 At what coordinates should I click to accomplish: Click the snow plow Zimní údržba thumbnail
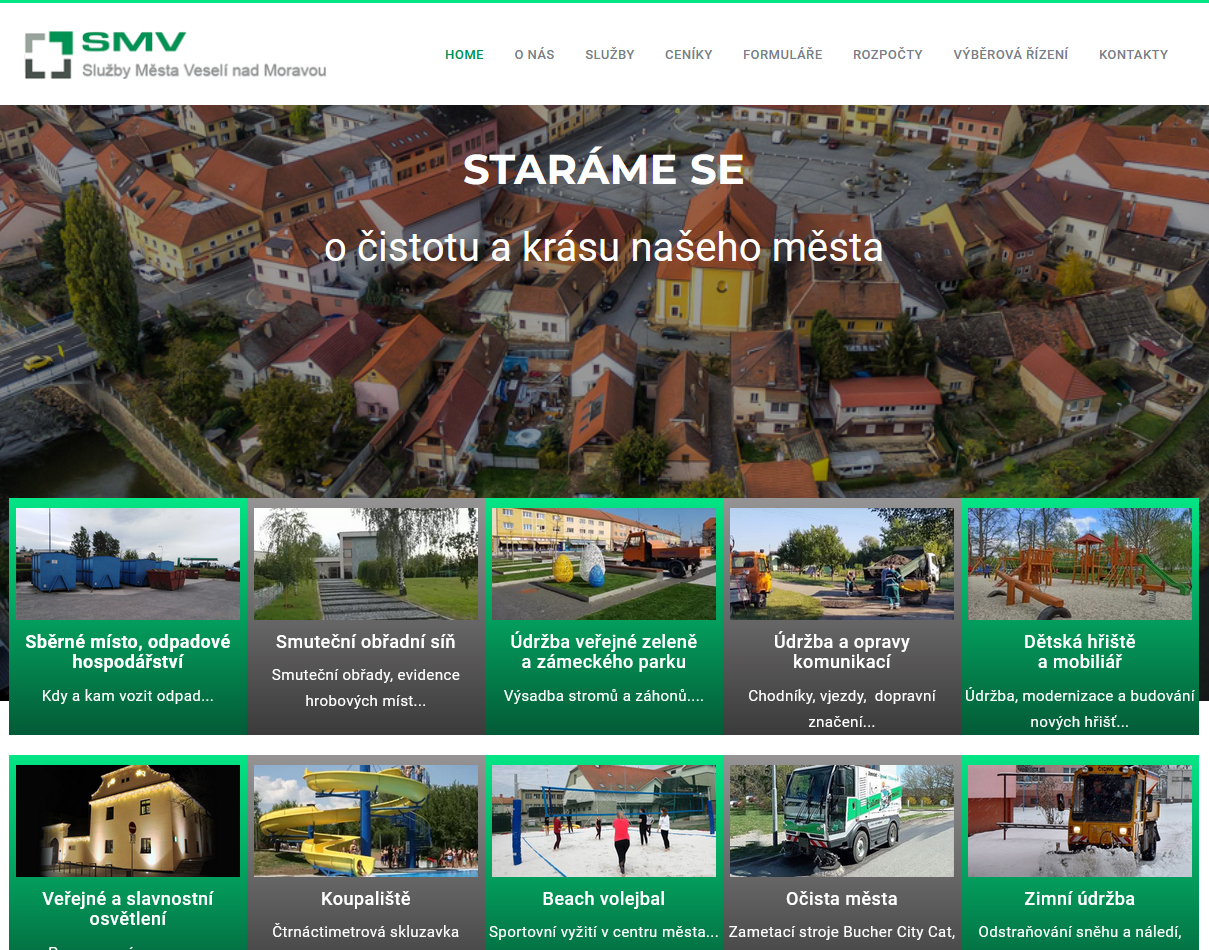pyautogui.click(x=1080, y=820)
